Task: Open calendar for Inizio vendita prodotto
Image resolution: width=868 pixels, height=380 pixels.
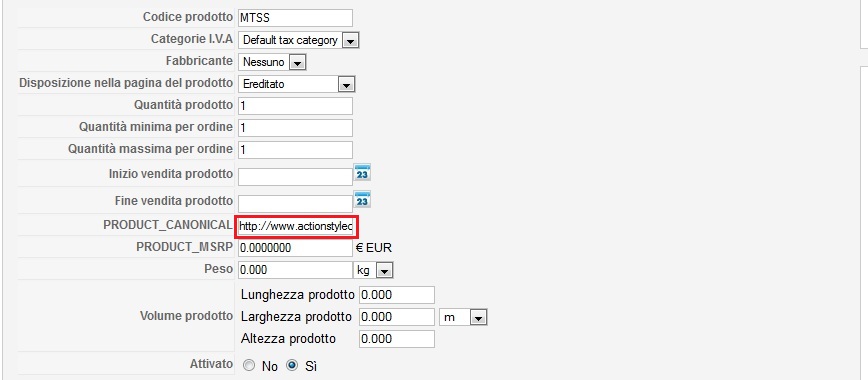Action: tap(363, 173)
